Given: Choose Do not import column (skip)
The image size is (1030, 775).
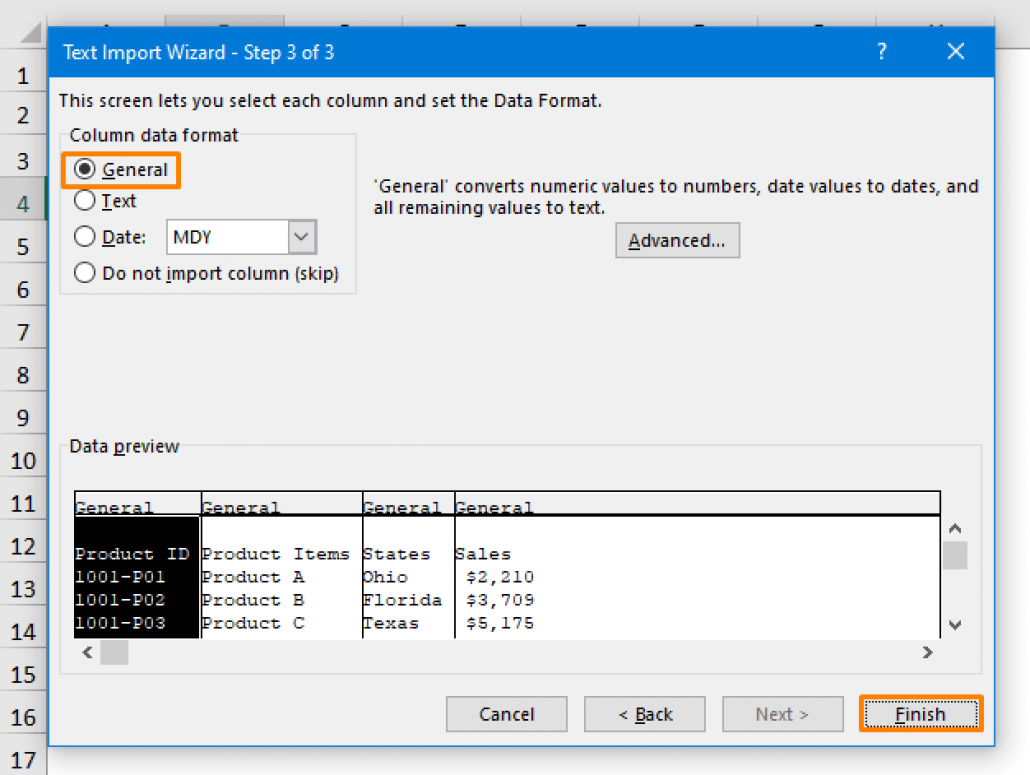Looking at the screenshot, I should 85,271.
